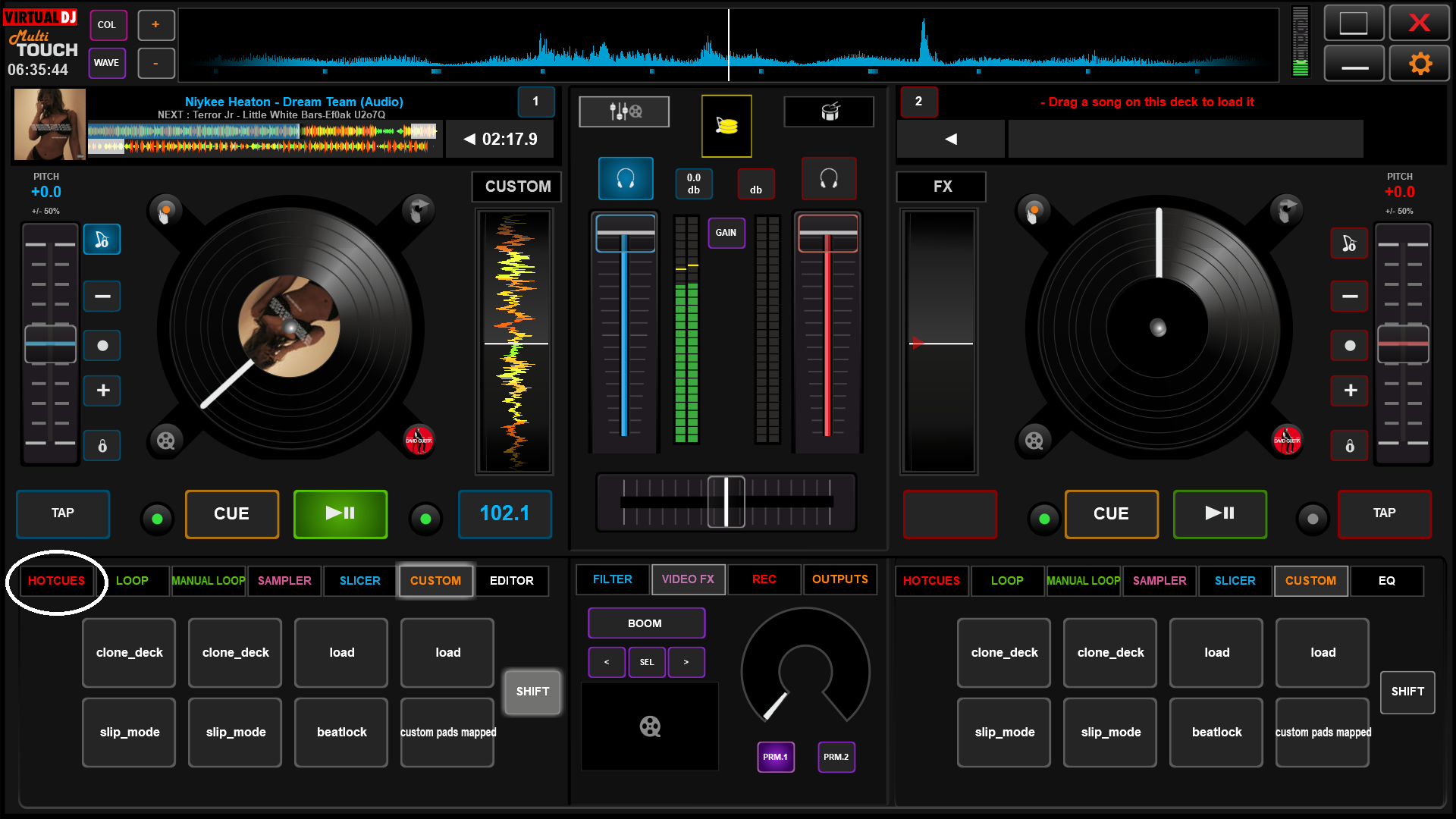This screenshot has width=1456, height=819.
Task: Open the settings gear icon
Action: pyautogui.click(x=1420, y=64)
